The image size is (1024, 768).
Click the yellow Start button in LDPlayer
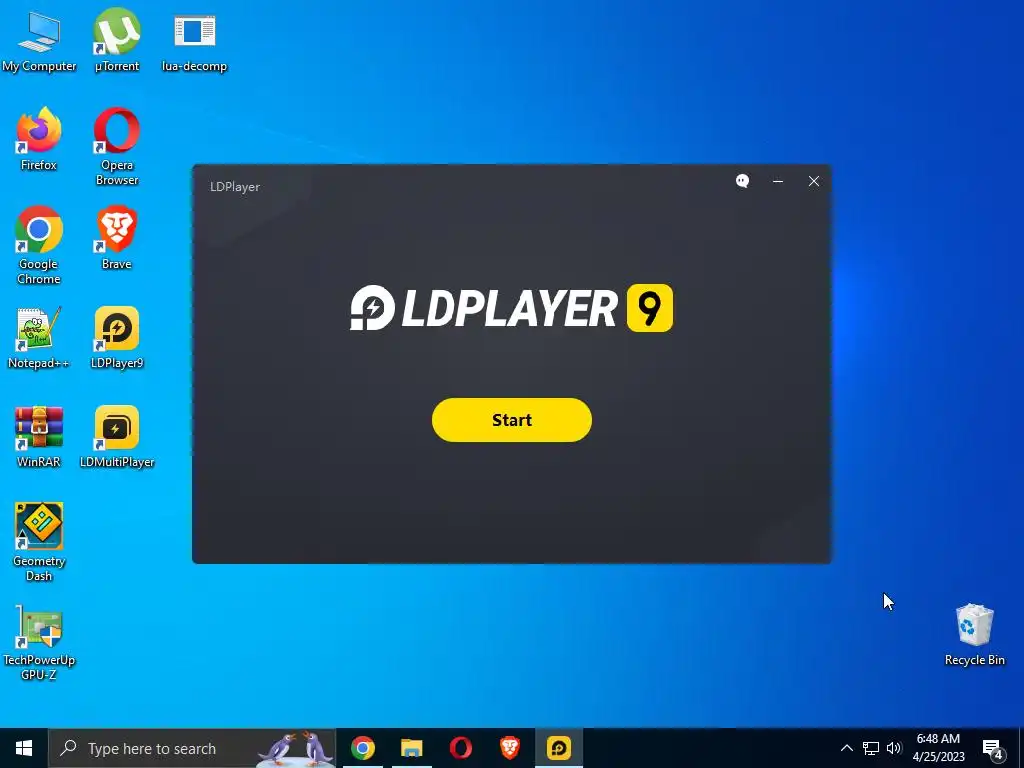[x=511, y=420]
